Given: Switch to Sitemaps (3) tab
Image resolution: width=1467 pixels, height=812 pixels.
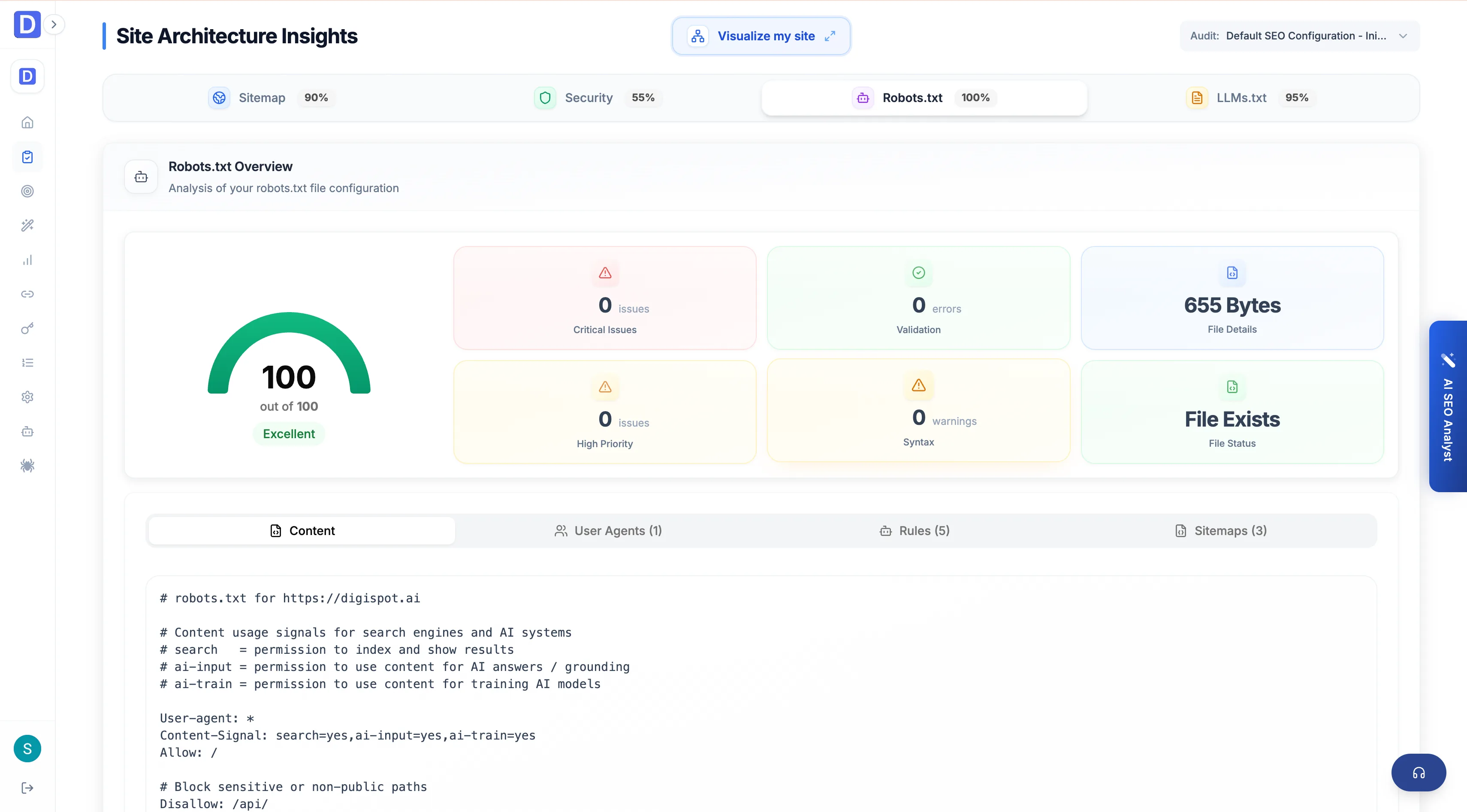Looking at the screenshot, I should click(1221, 531).
